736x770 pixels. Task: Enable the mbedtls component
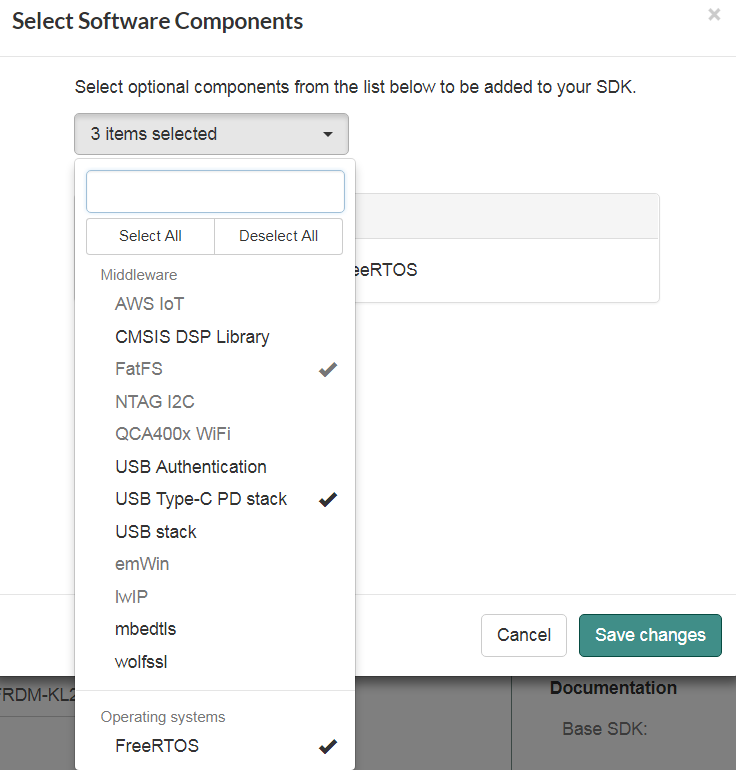coord(146,629)
